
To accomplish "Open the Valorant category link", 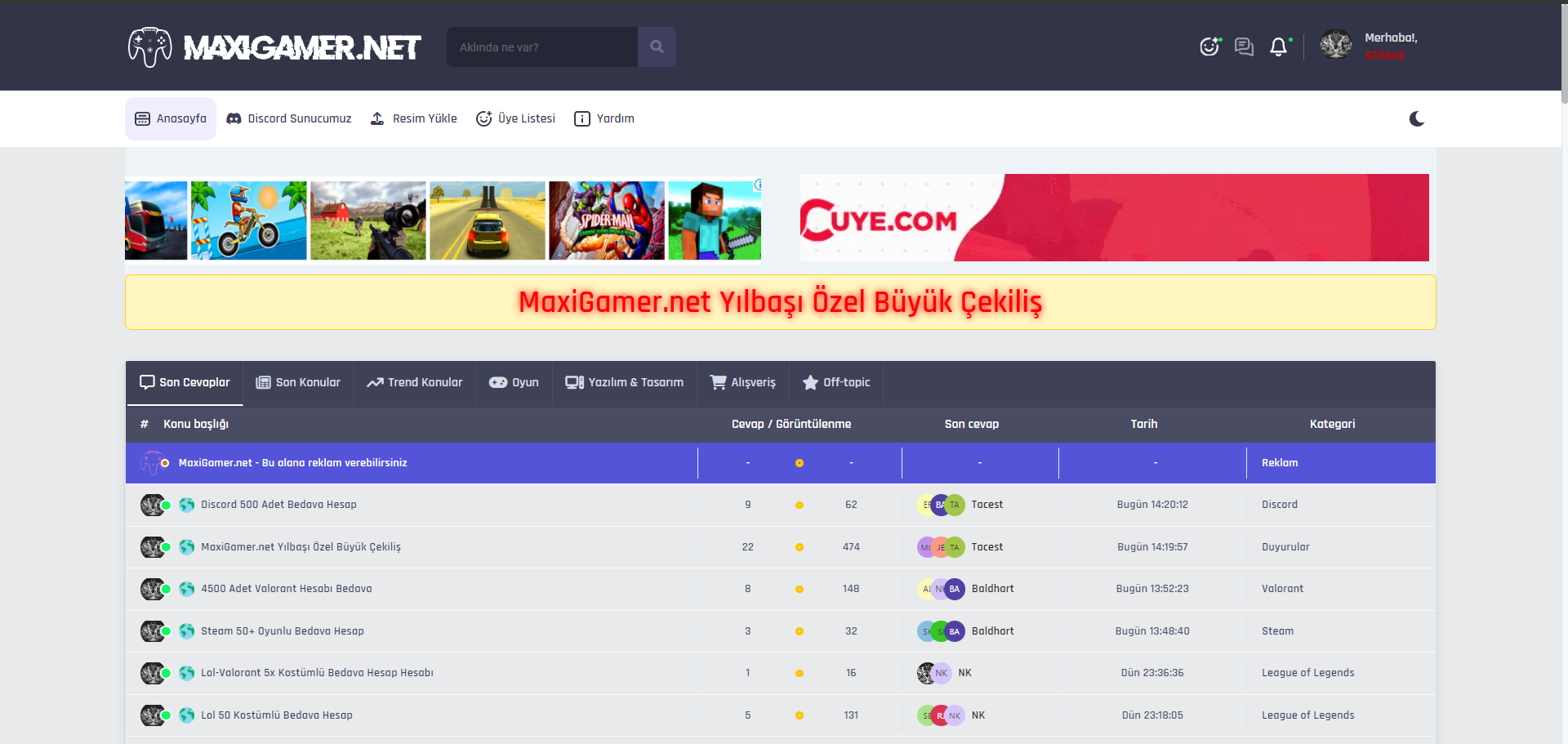I will coord(1283,589).
